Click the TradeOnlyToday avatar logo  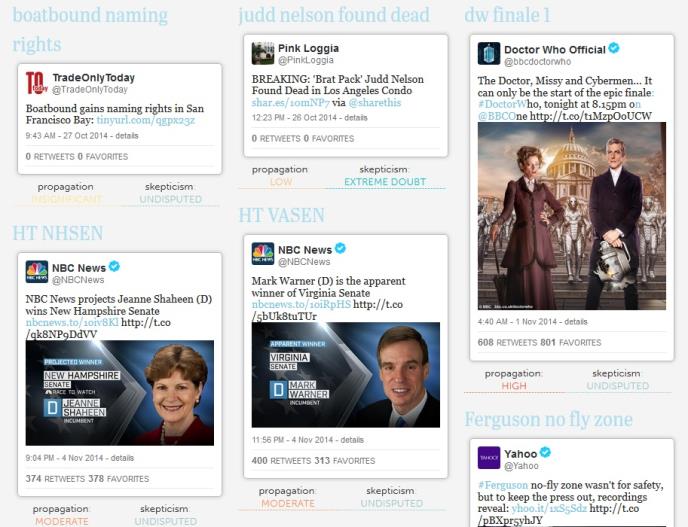tap(36, 82)
